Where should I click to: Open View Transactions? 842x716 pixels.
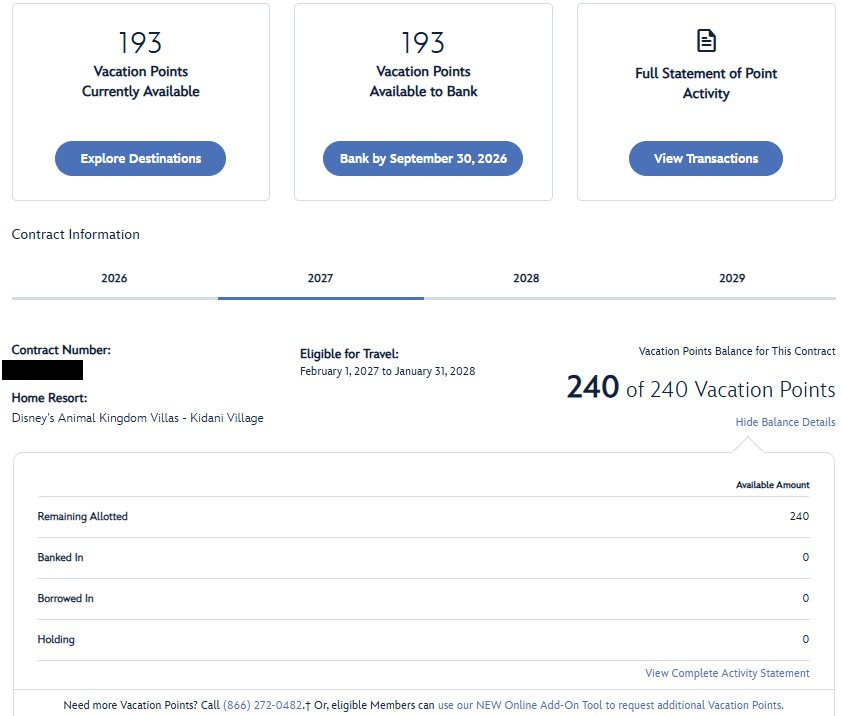(706, 158)
